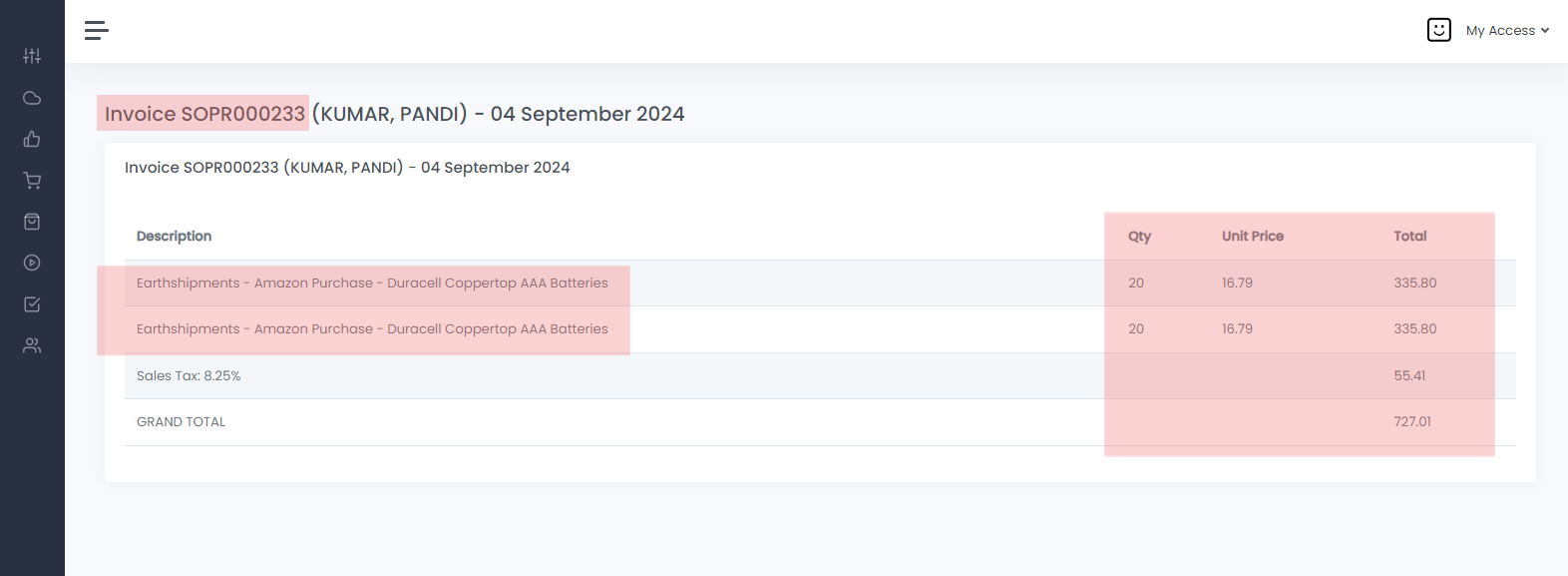The width and height of the screenshot is (1568, 576).
Task: Open the checkbox tasks icon in sidebar
Action: coord(32,304)
